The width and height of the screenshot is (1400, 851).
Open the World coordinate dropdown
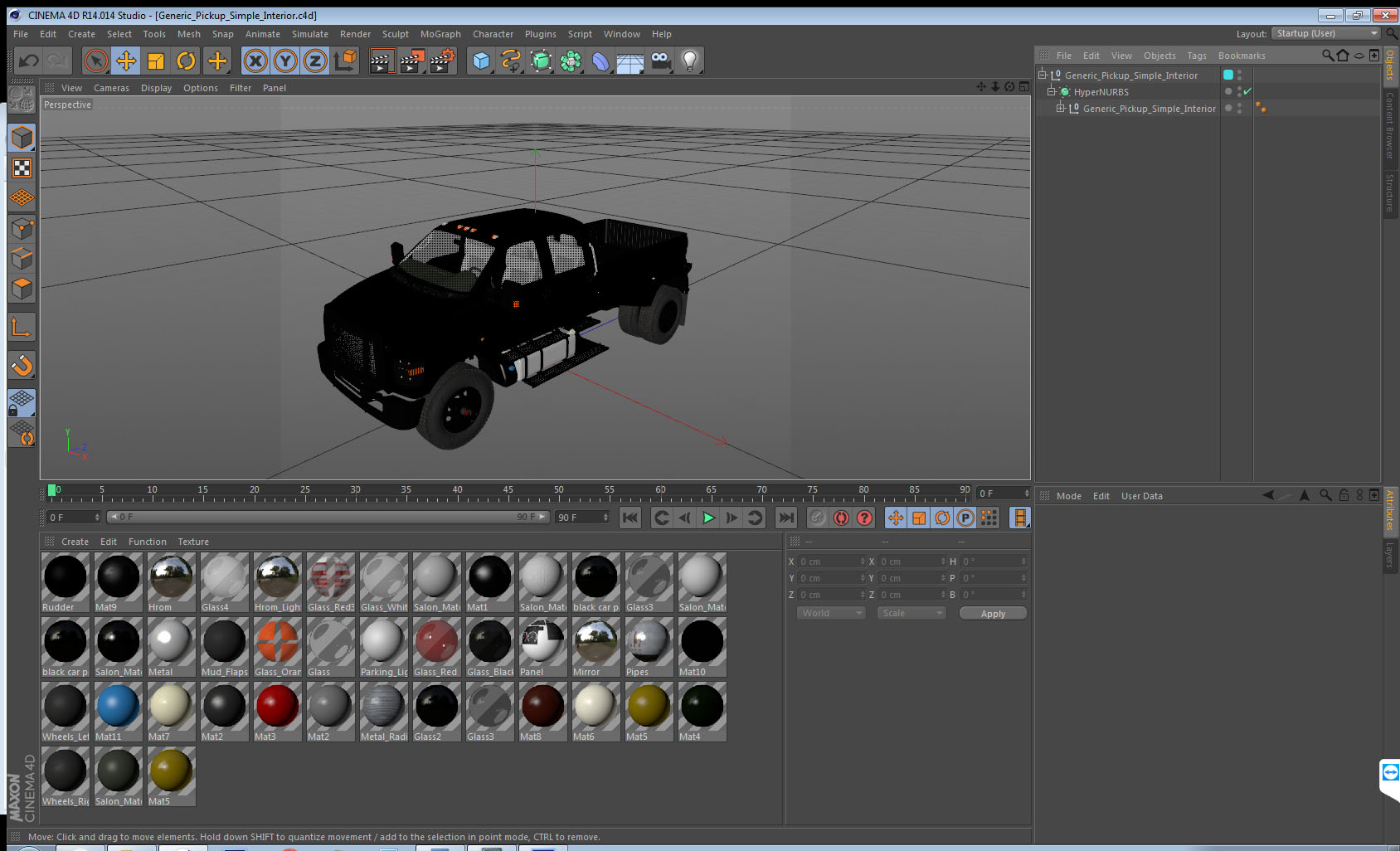click(831, 613)
